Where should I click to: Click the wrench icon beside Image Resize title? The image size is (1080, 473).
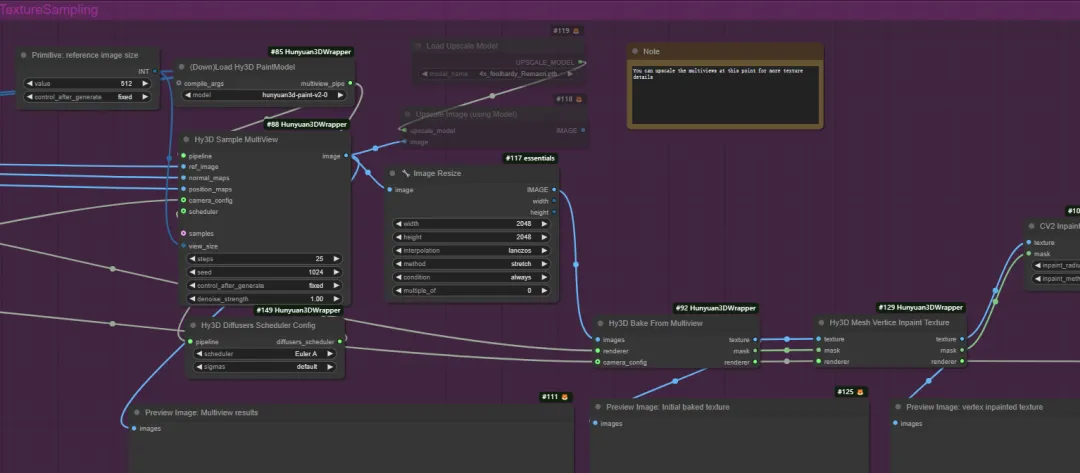pos(406,174)
